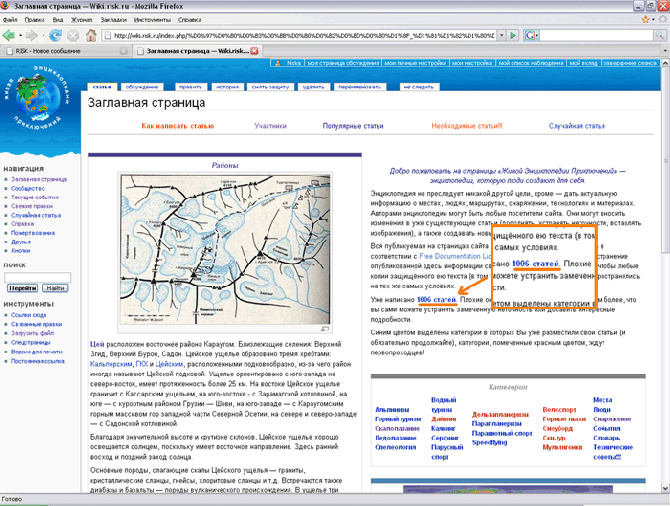Open the Home page icon
Image resolution: width=670 pixels, height=506 pixels.
pyautogui.click(x=91, y=35)
